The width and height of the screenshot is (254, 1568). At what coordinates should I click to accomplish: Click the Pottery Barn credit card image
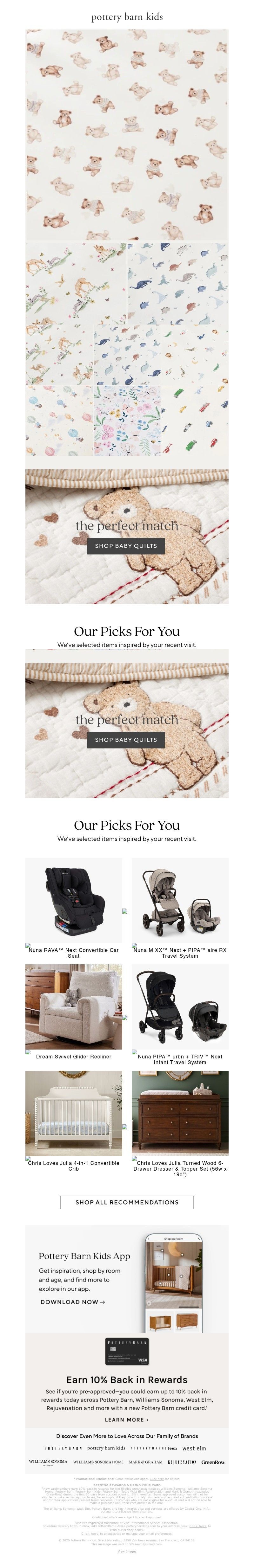tap(127, 1352)
